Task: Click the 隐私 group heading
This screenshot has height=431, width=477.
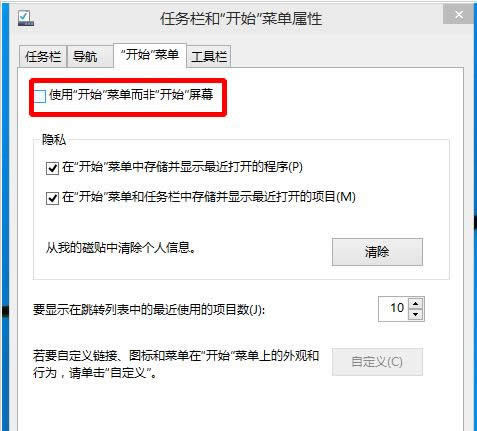Action: pyautogui.click(x=54, y=140)
